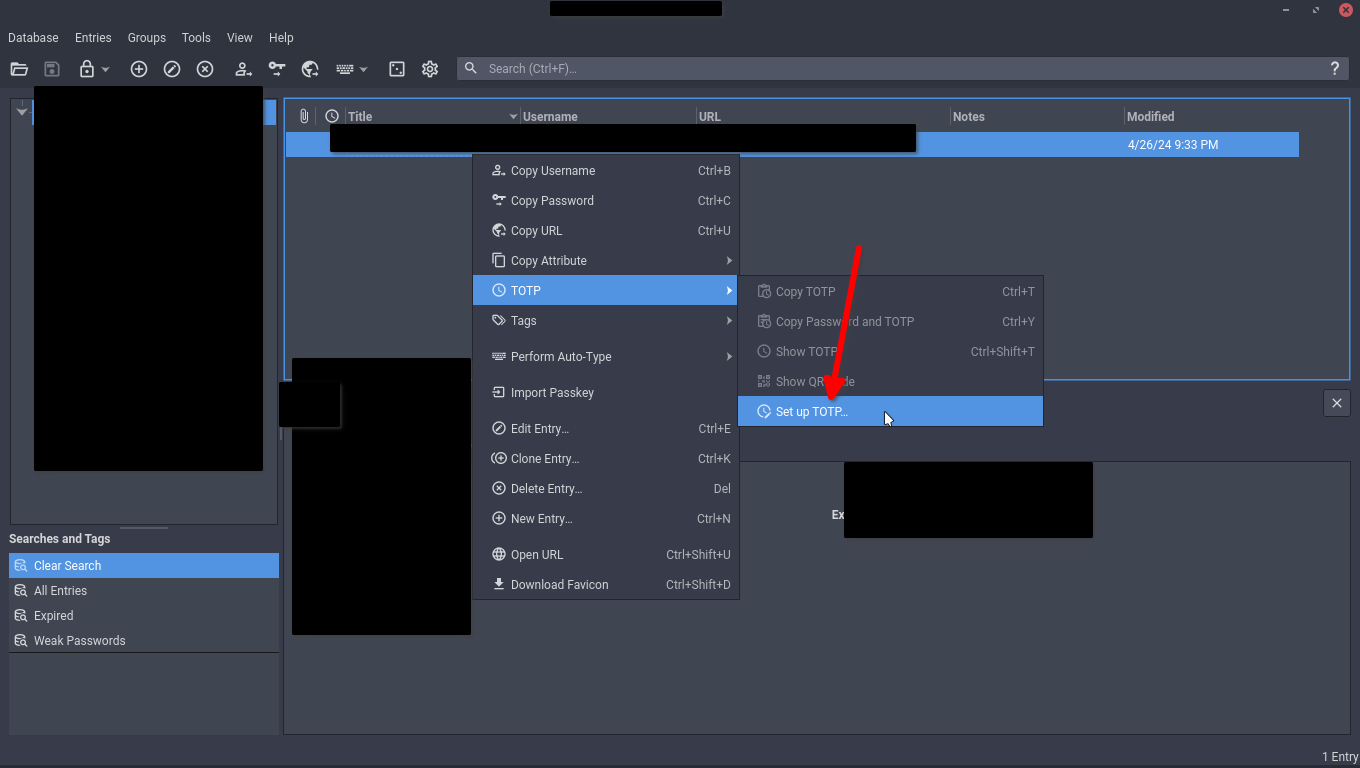Viewport: 1360px width, 768px height.
Task: Expand the Auto-Type toolbar dropdown arrow
Action: pos(364,69)
